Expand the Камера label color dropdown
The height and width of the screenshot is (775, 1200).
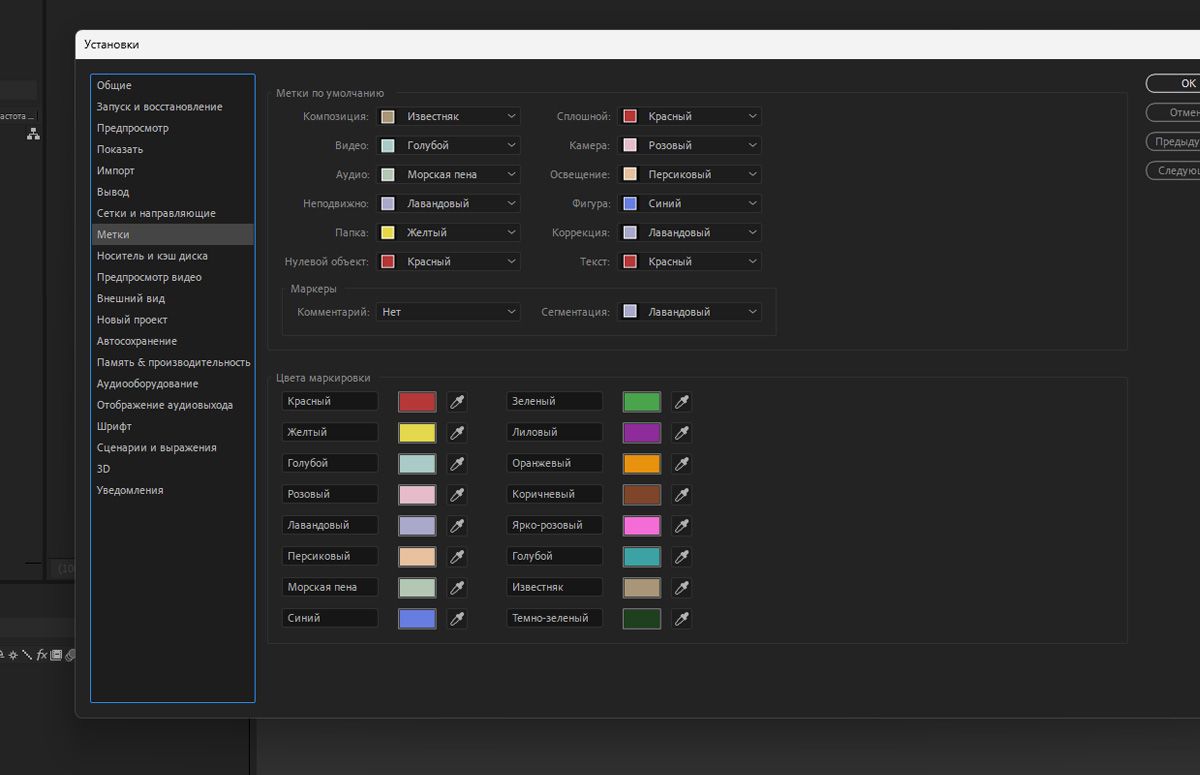(689, 146)
